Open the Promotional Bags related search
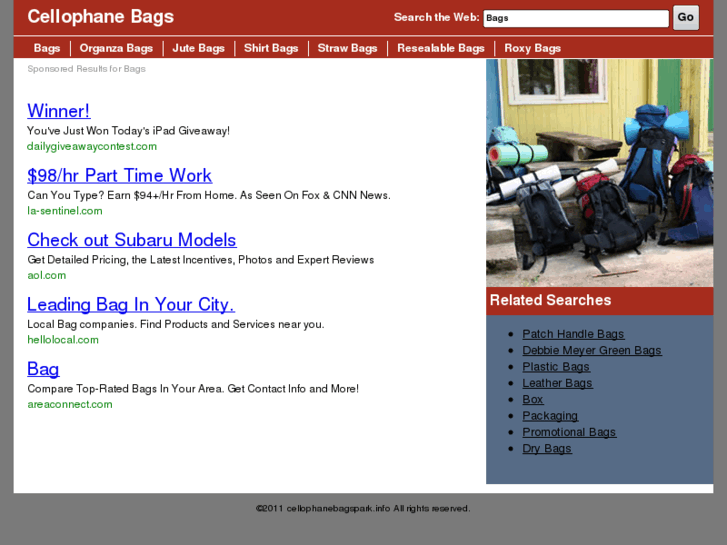Screen dimensions: 727x545 569,432
